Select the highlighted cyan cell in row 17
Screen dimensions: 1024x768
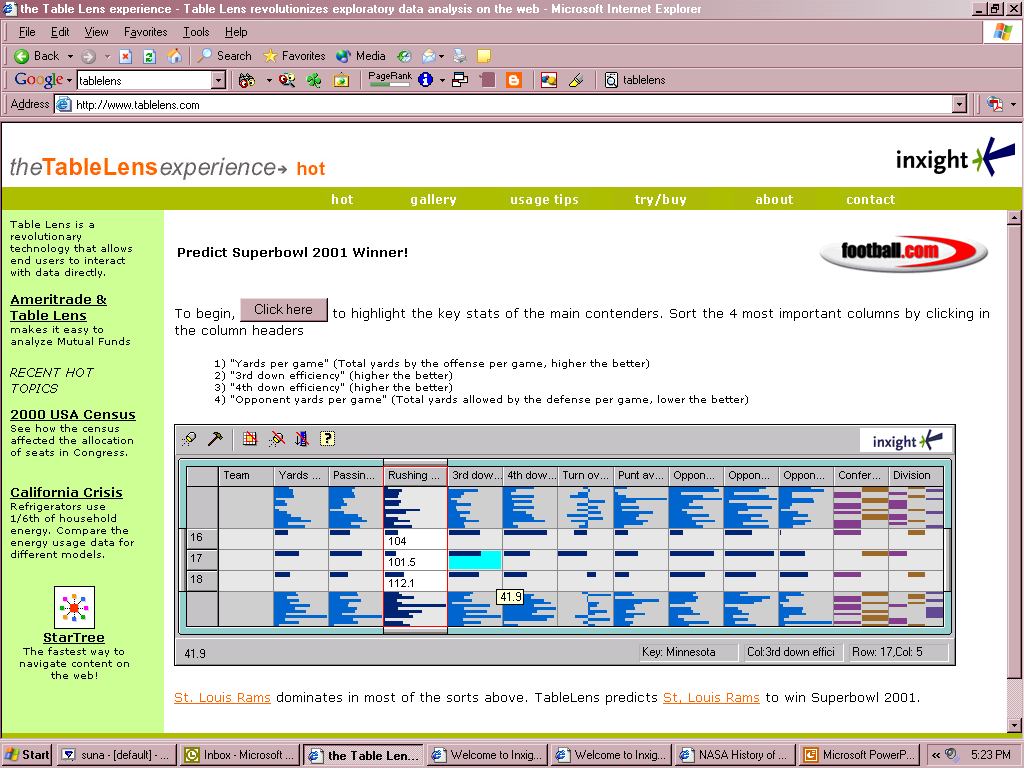coord(474,561)
